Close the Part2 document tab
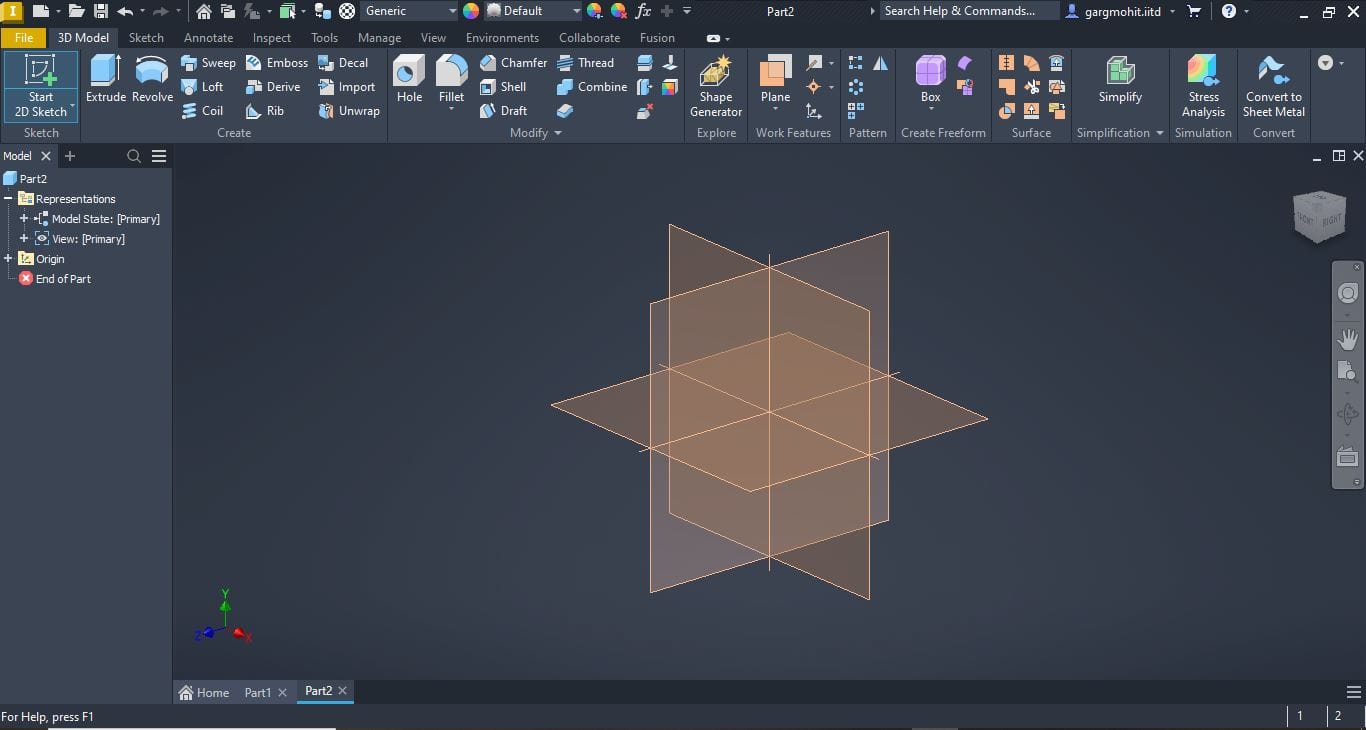The image size is (1366, 730). (x=342, y=691)
